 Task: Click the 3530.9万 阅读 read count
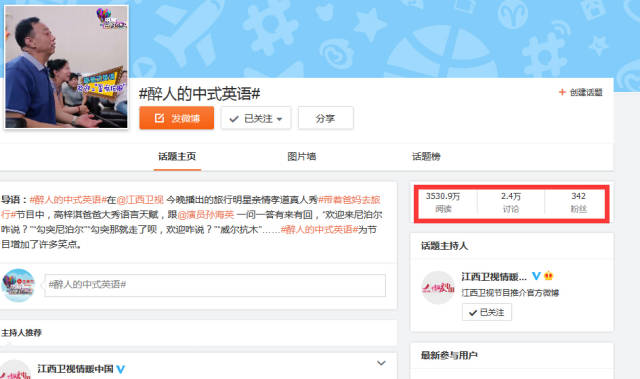[x=443, y=202]
